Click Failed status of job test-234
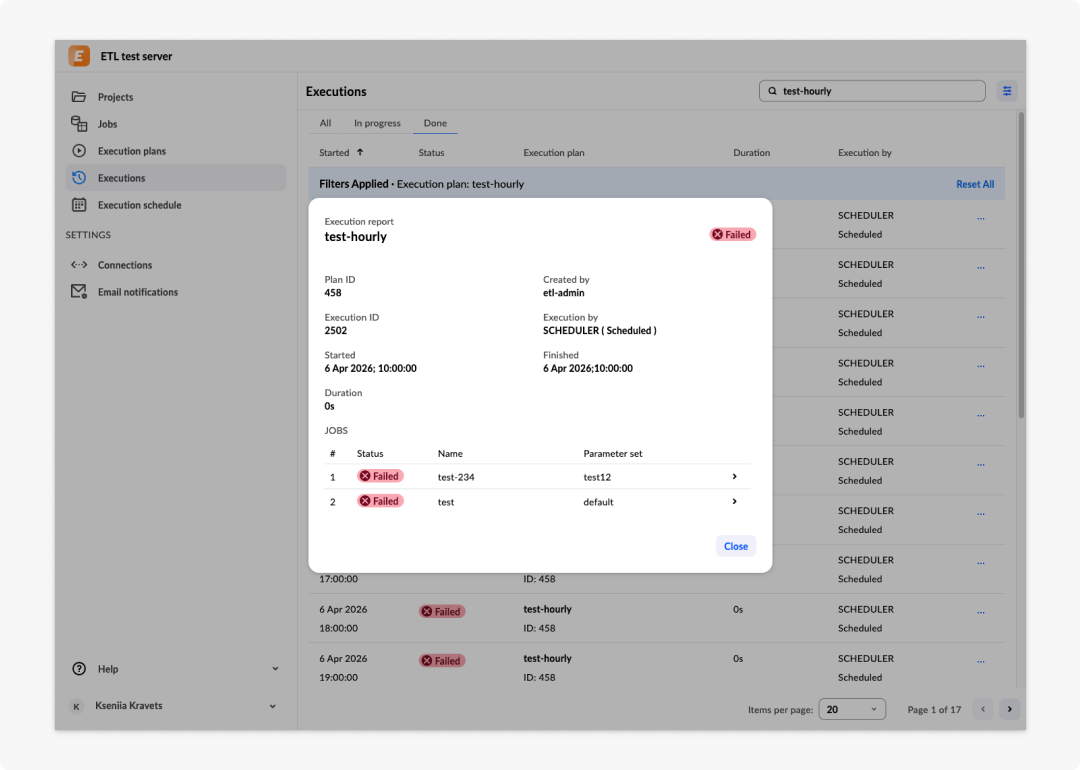Screen dimensions: 1080x770 point(380,476)
